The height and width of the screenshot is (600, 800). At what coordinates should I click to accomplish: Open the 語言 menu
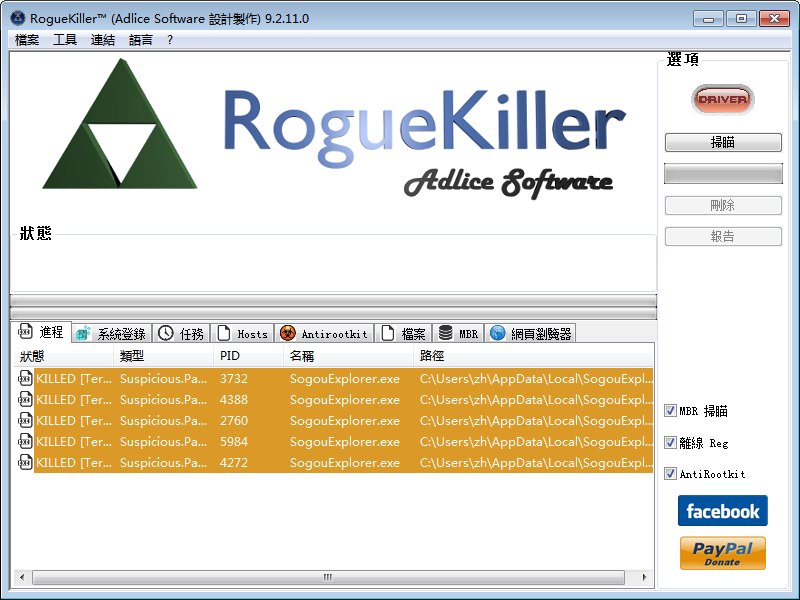tap(140, 40)
